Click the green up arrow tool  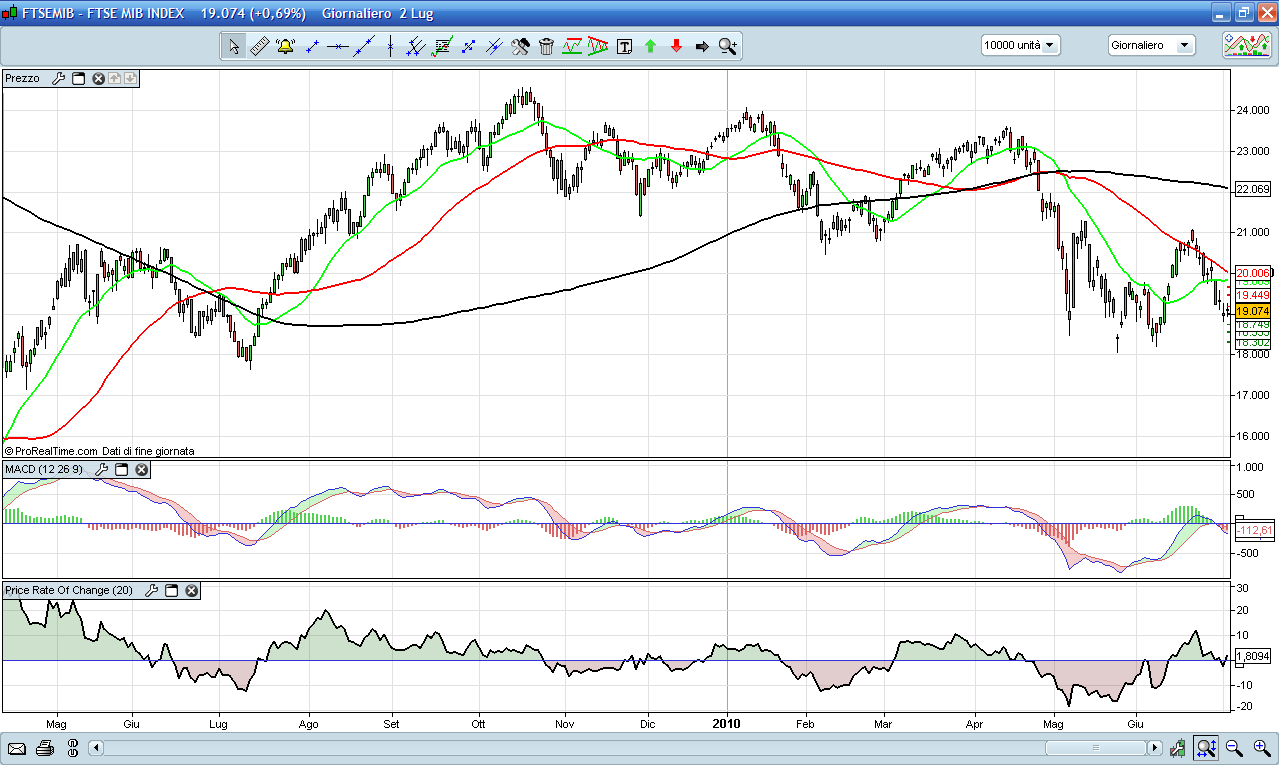coord(650,46)
